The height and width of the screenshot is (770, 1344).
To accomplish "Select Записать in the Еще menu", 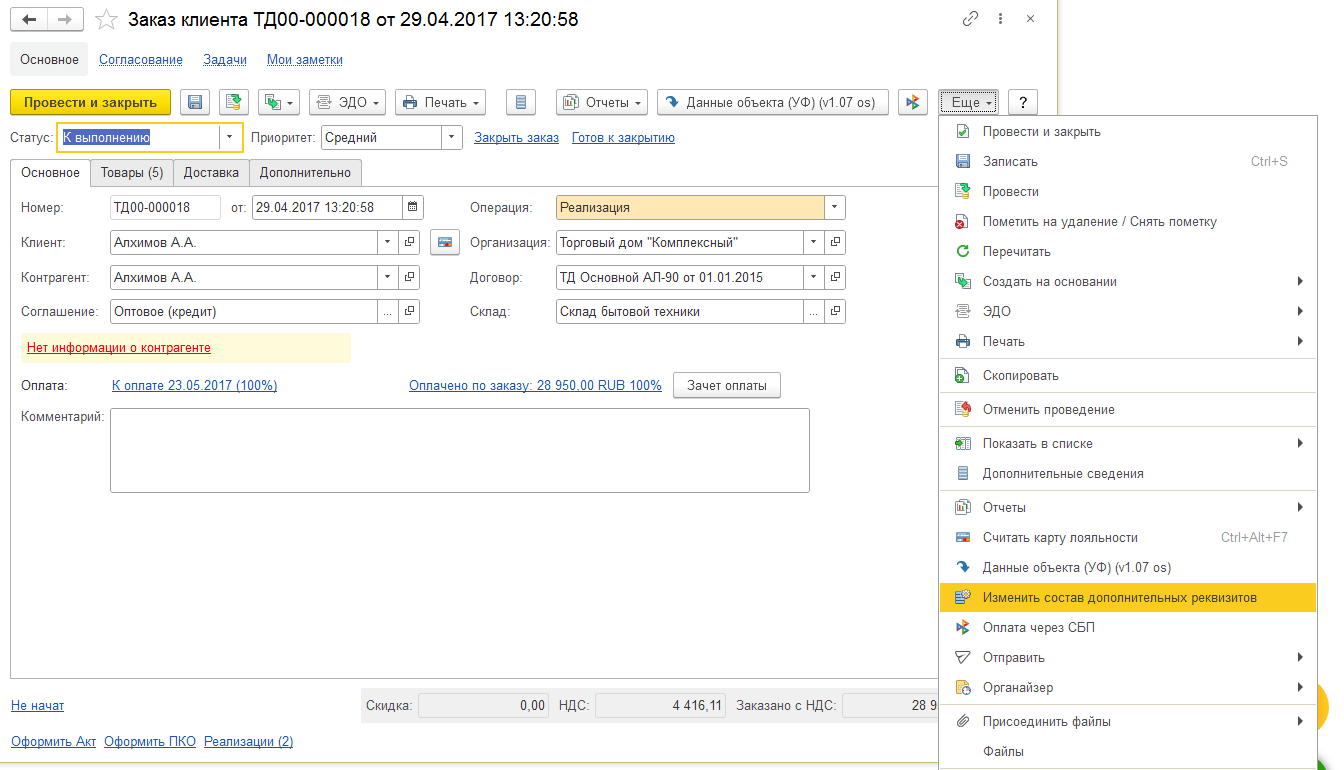I will 1128,161.
